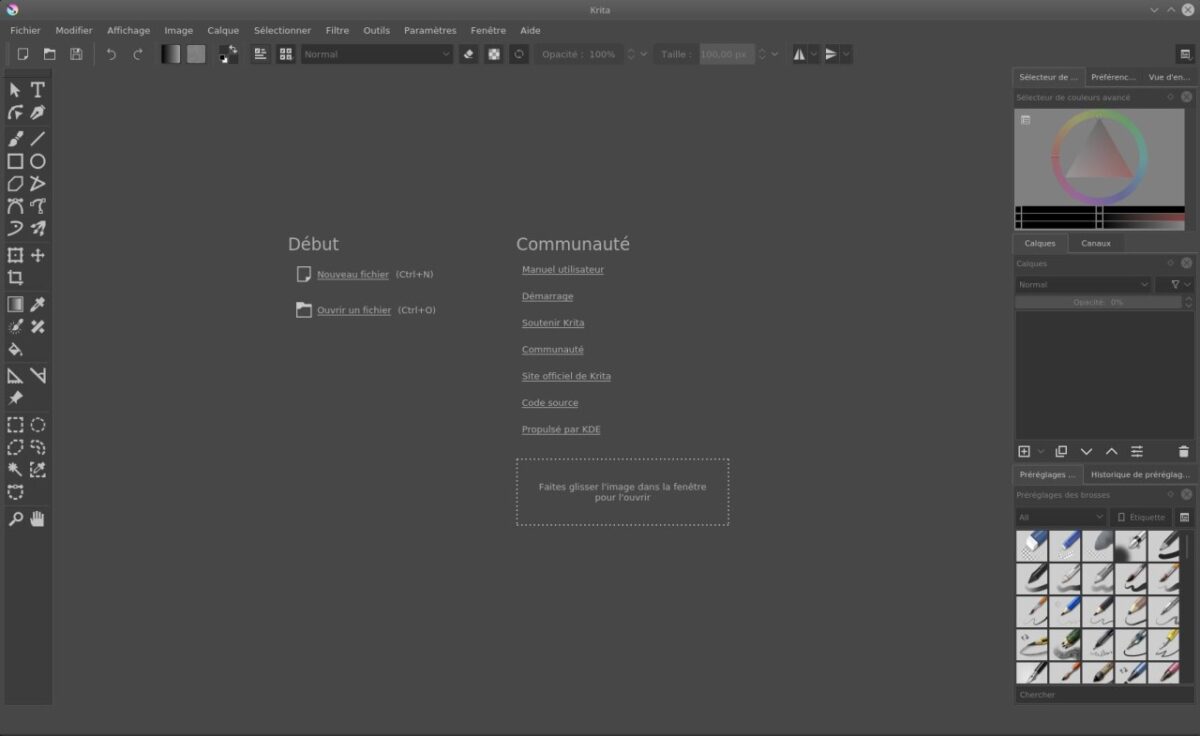Open the Fichier menu

pyautogui.click(x=26, y=30)
